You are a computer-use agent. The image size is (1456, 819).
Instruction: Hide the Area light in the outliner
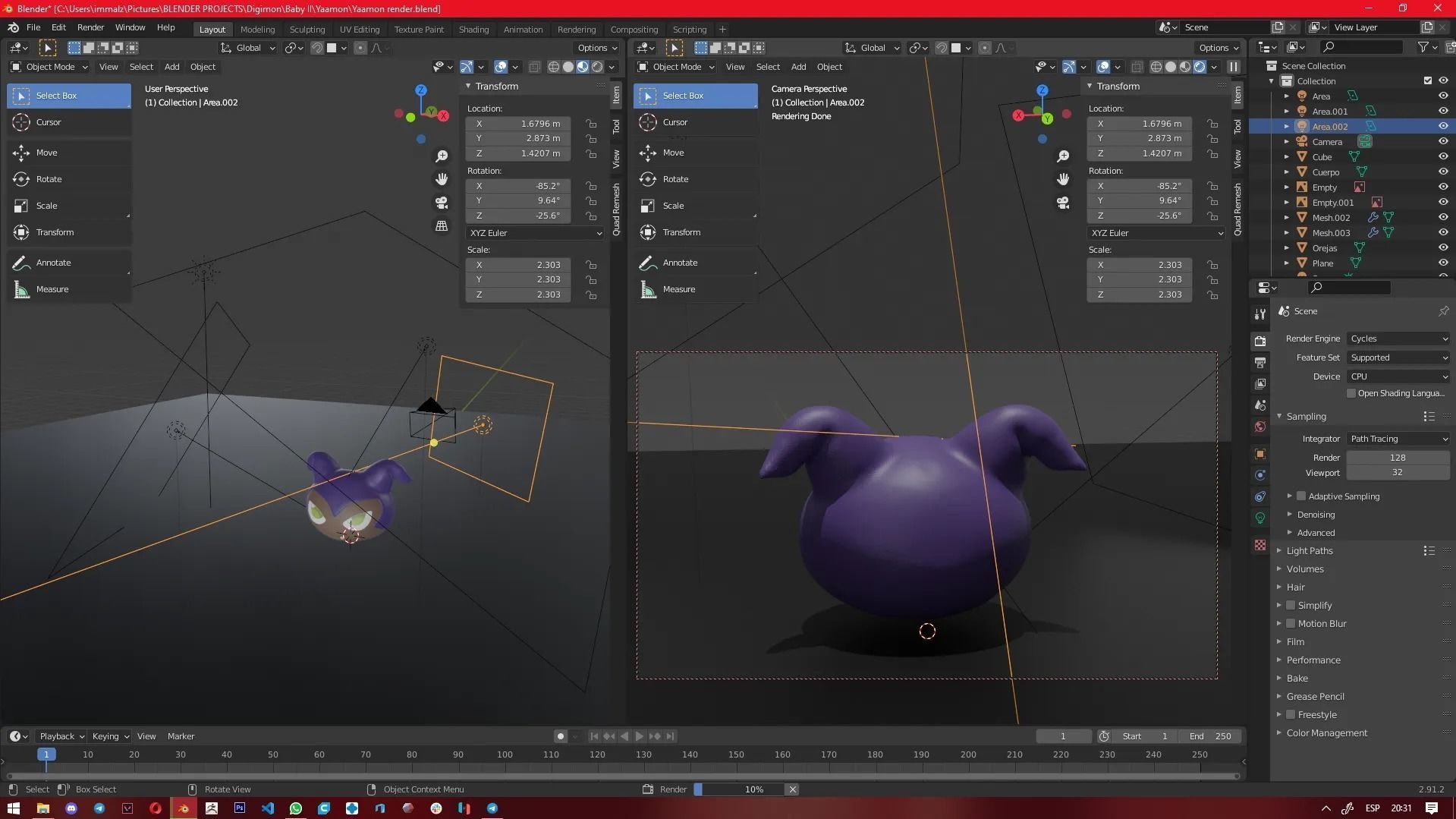[x=1443, y=96]
